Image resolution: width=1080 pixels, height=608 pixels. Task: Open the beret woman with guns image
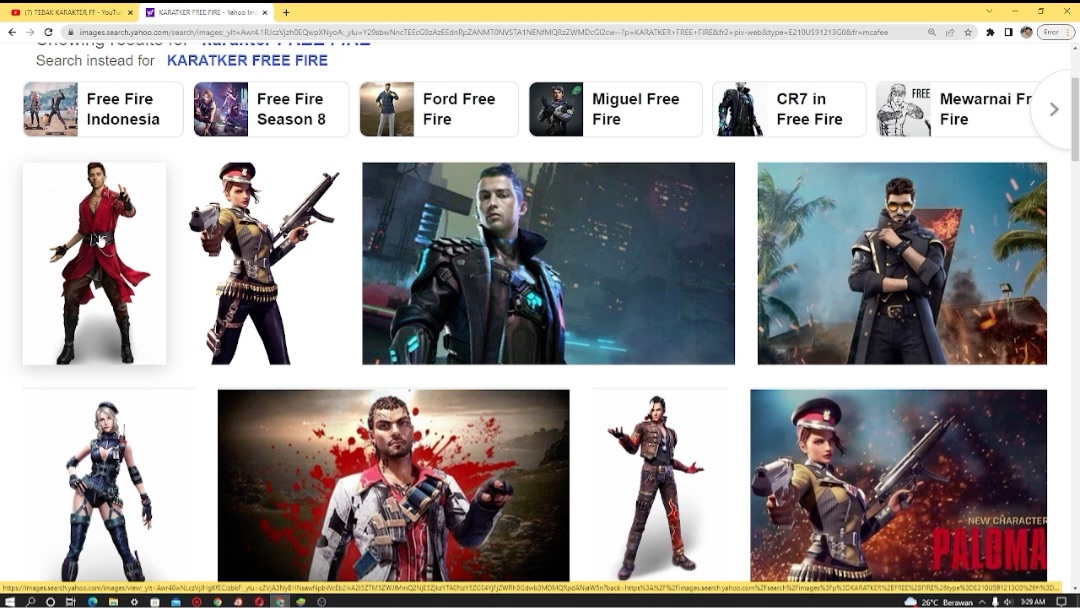(264, 263)
